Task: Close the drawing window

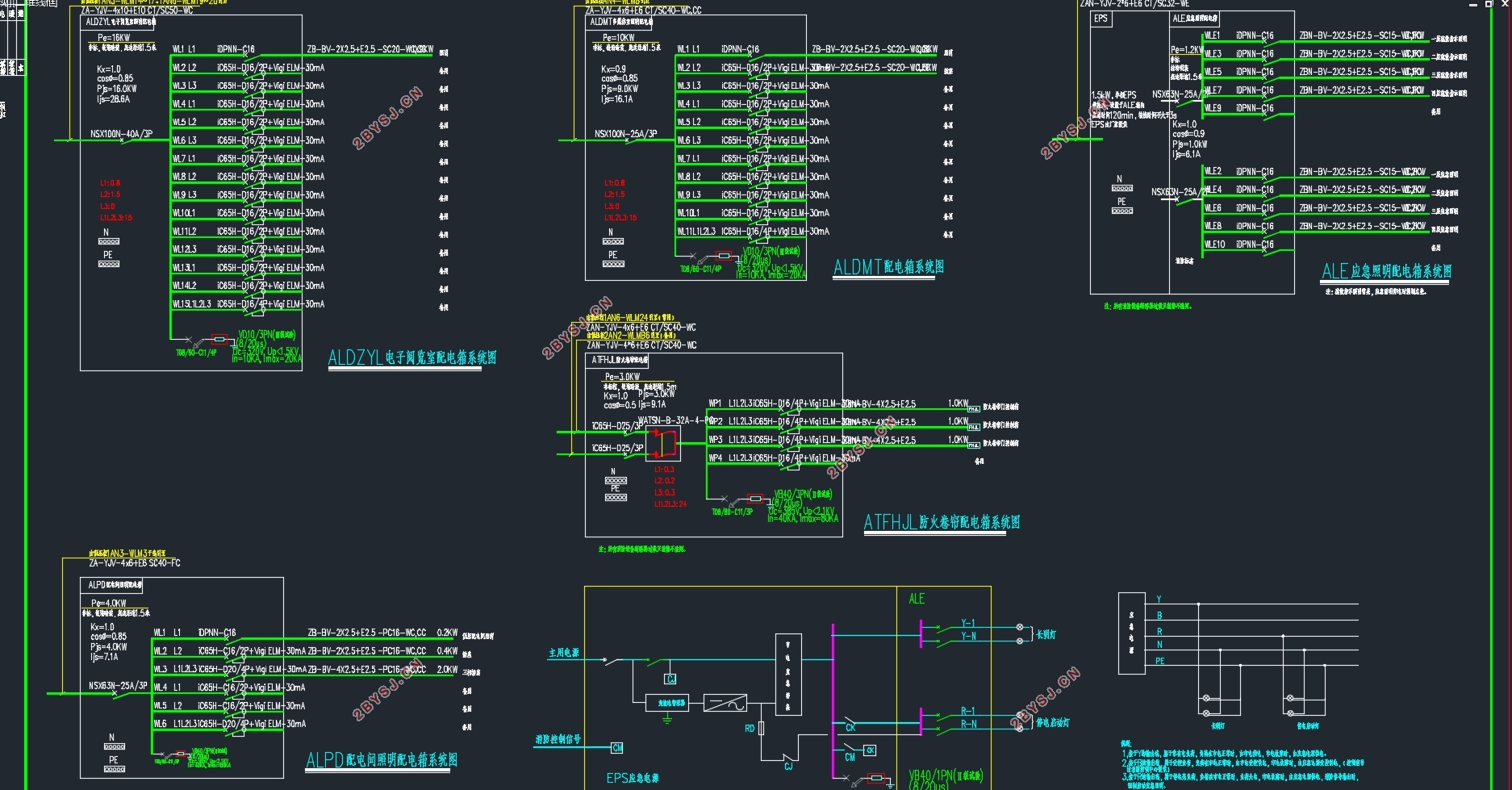Action: click(x=1504, y=4)
